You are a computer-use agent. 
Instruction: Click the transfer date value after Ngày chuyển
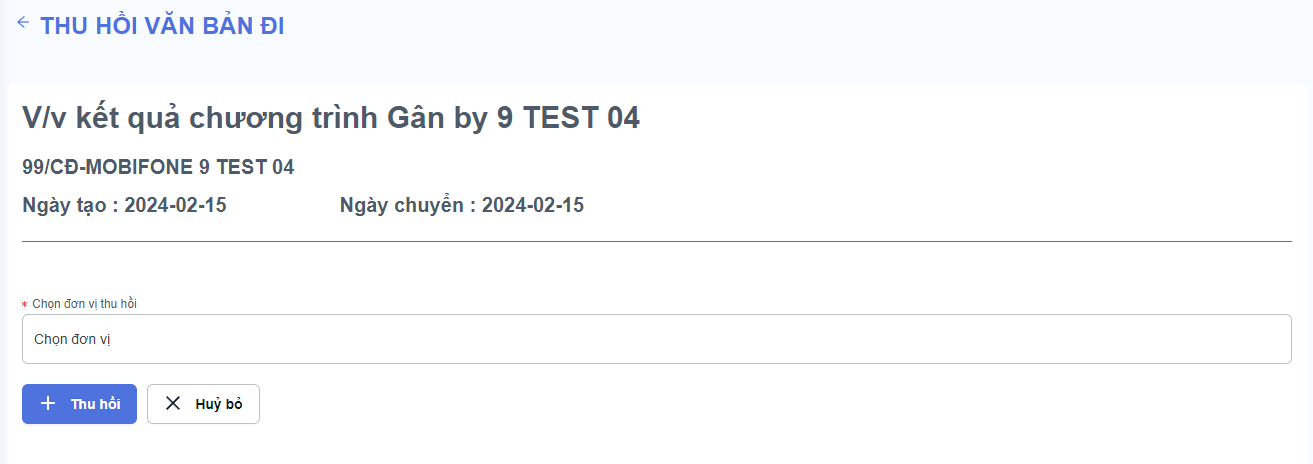(x=533, y=206)
